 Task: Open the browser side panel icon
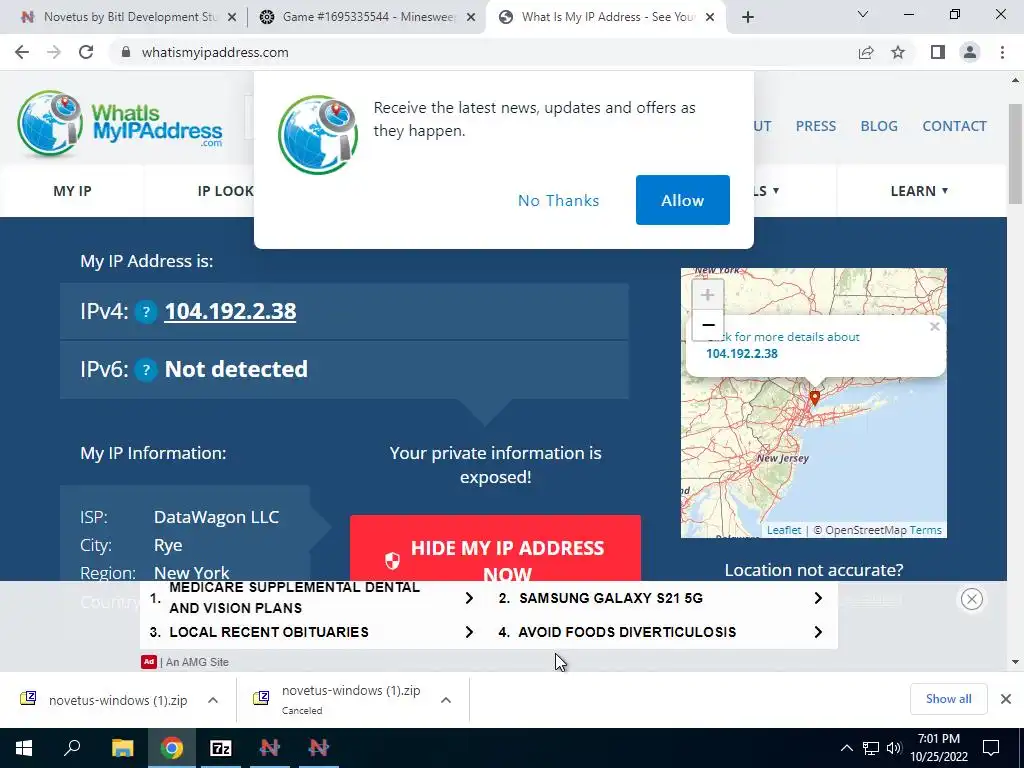(x=938, y=52)
